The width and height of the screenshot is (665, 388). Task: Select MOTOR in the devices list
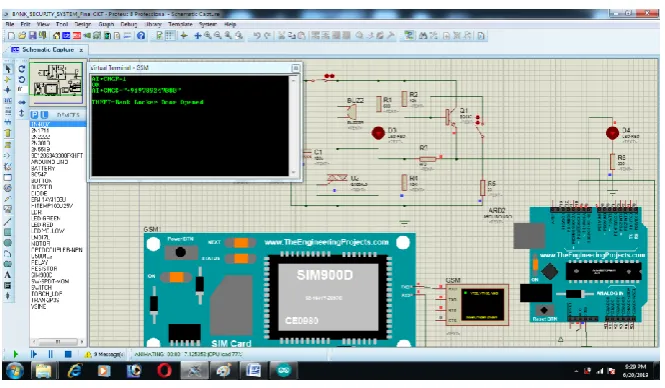point(41,243)
